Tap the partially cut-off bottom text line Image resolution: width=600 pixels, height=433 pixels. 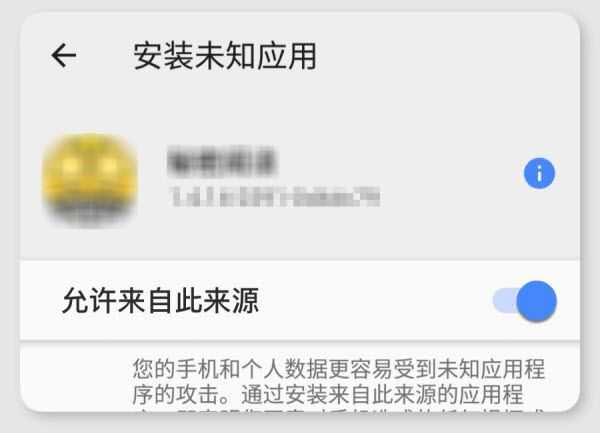pos(339,411)
